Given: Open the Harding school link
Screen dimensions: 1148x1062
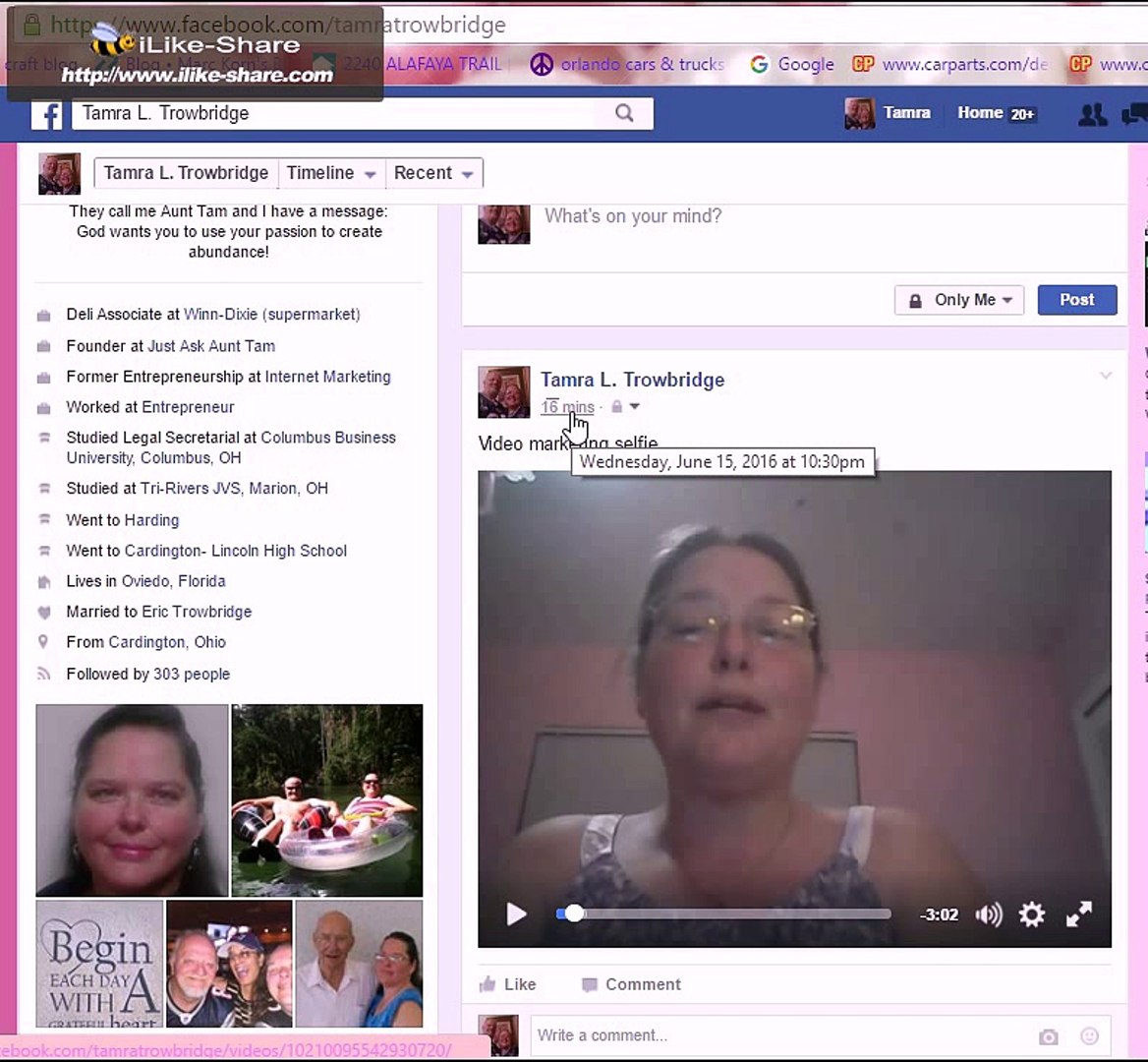Looking at the screenshot, I should pos(151,520).
